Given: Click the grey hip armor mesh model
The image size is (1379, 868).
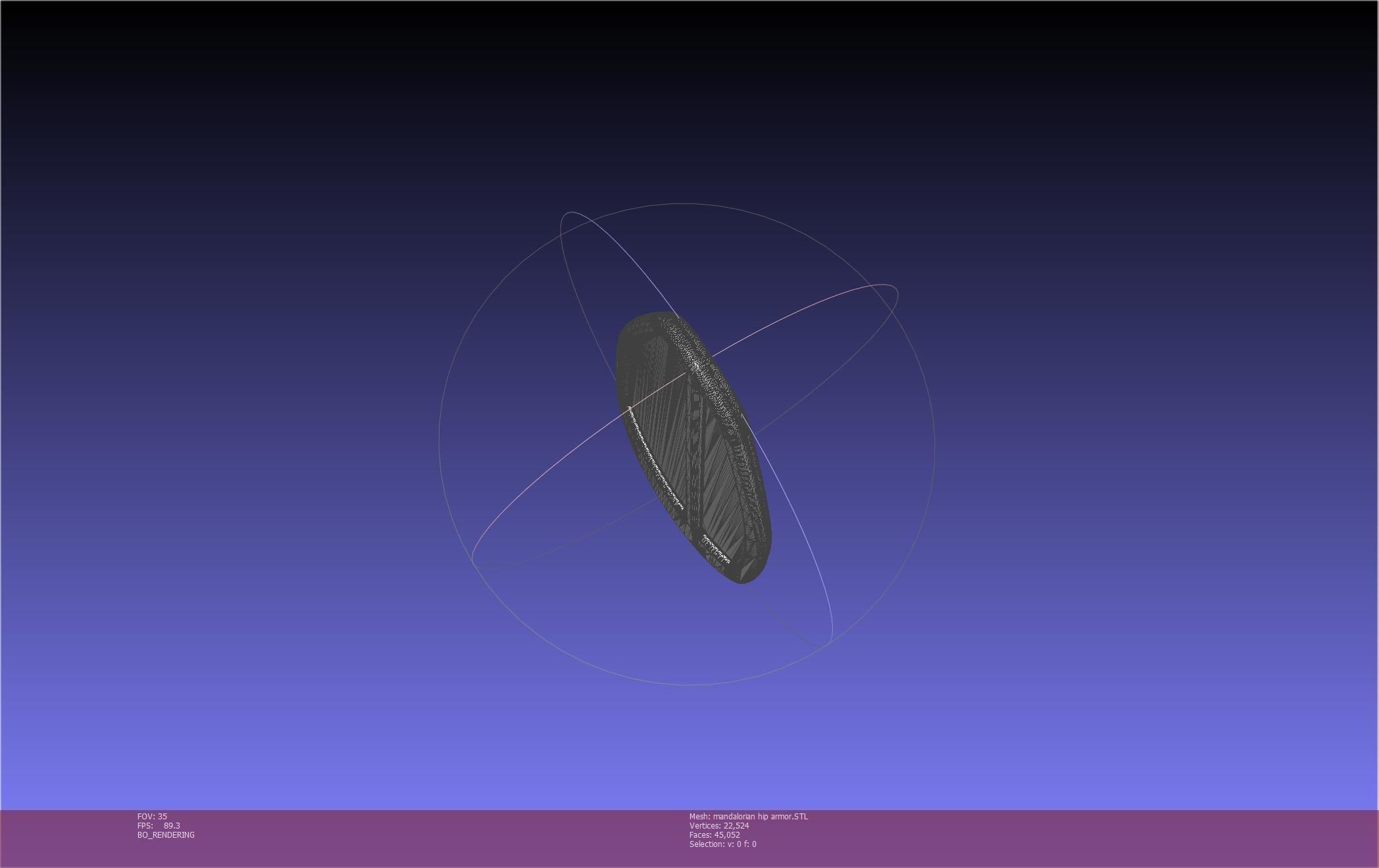Looking at the screenshot, I should tap(693, 447).
